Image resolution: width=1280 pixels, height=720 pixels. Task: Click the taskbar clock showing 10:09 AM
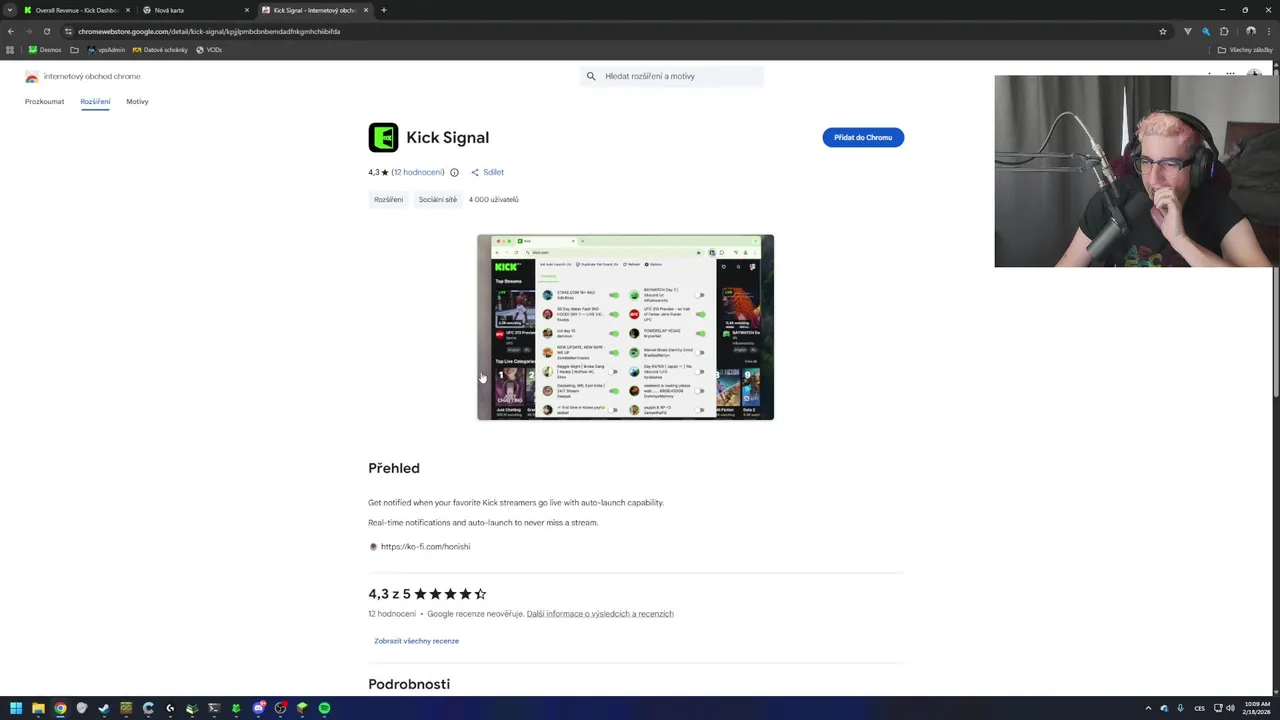coord(1256,708)
